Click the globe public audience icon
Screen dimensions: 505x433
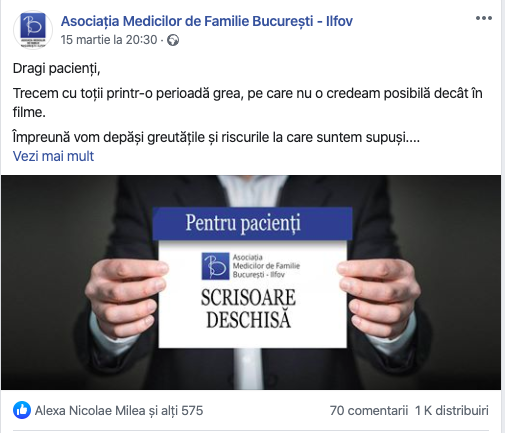click(x=173, y=40)
